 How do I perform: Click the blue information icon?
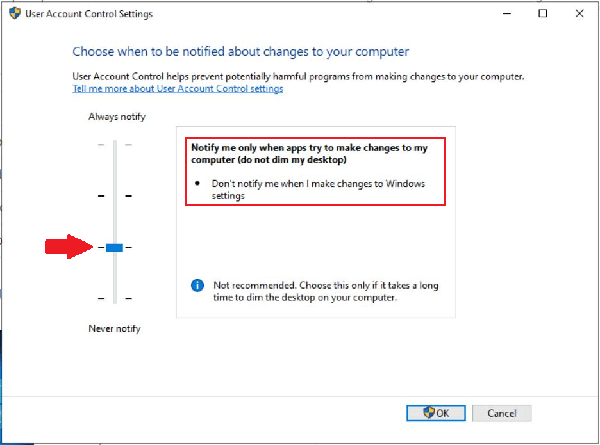pos(197,285)
